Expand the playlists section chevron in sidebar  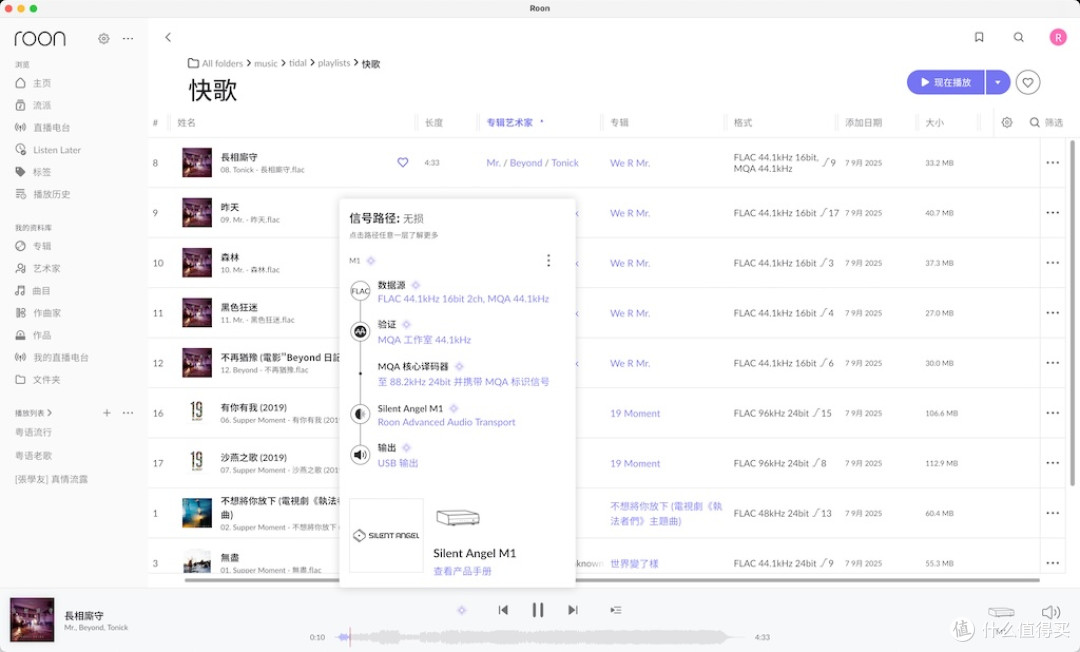coord(50,413)
